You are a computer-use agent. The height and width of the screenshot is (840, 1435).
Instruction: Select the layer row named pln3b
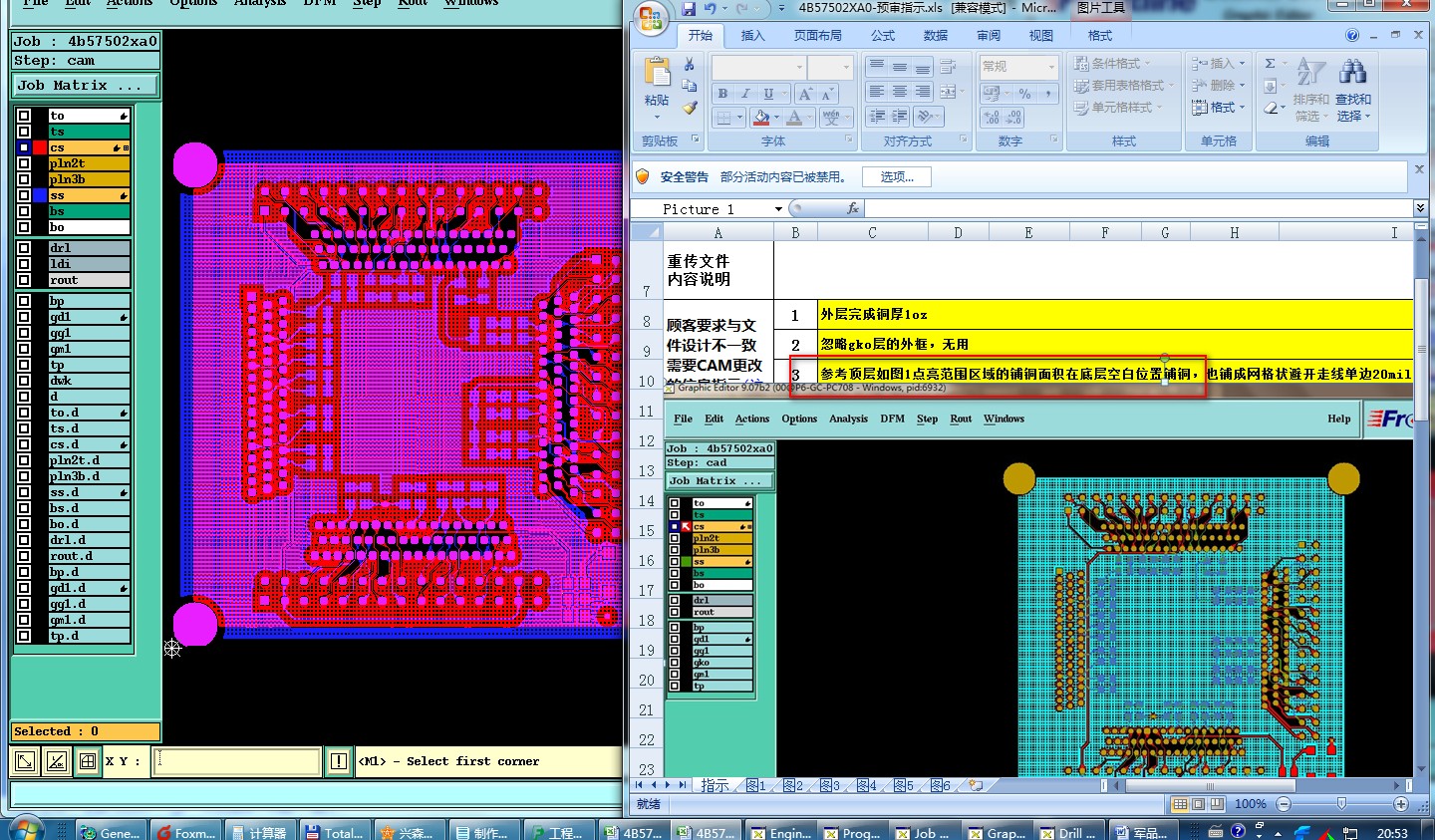[x=89, y=179]
